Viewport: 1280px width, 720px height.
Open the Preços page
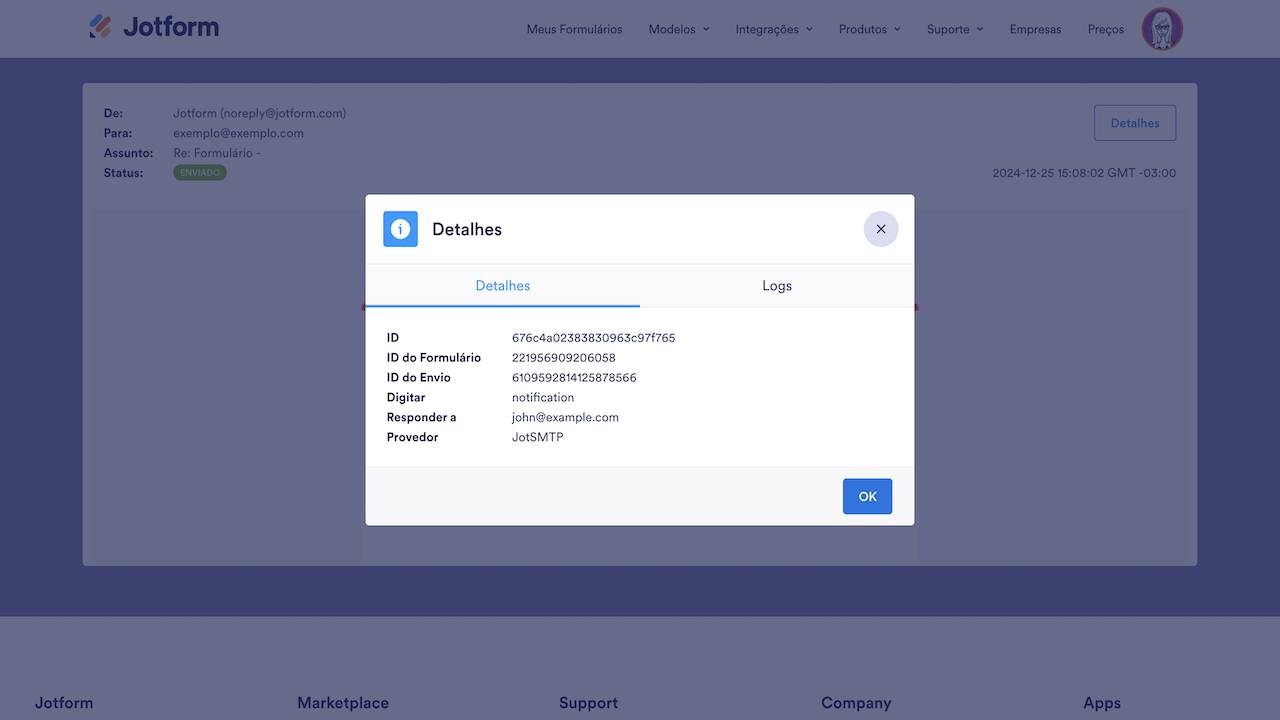click(1105, 29)
